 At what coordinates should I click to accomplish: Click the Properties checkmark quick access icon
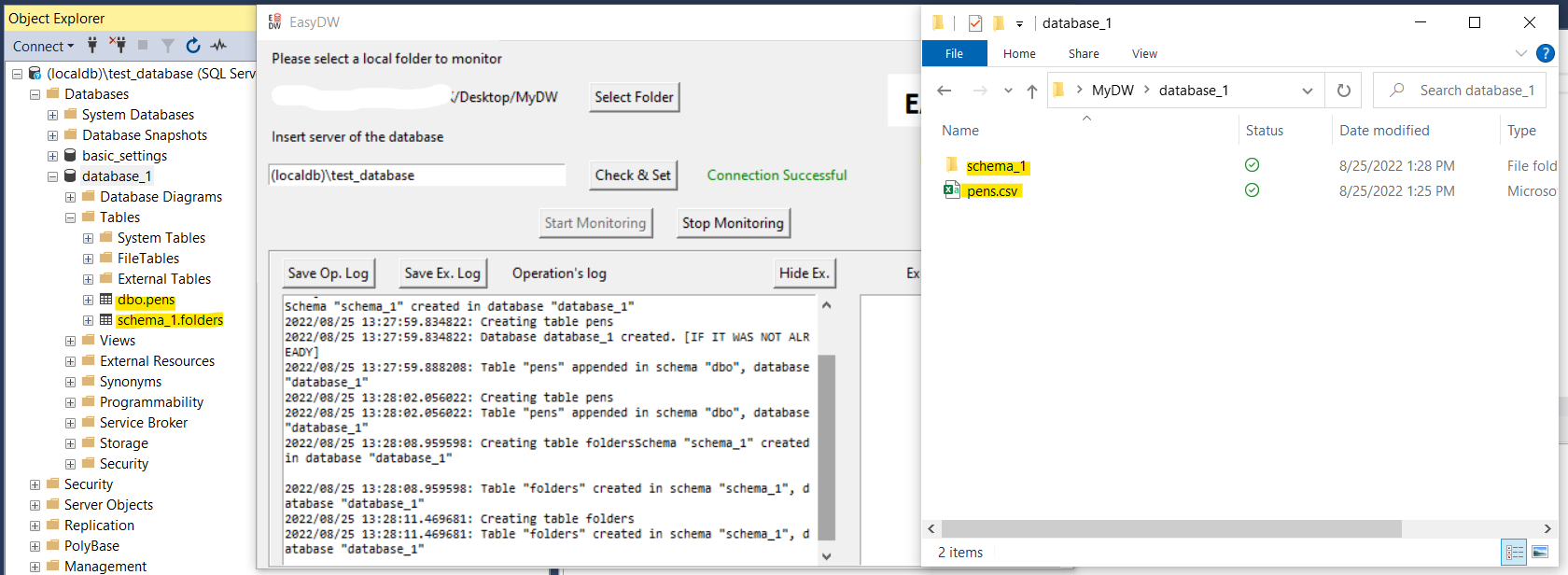coord(975,23)
